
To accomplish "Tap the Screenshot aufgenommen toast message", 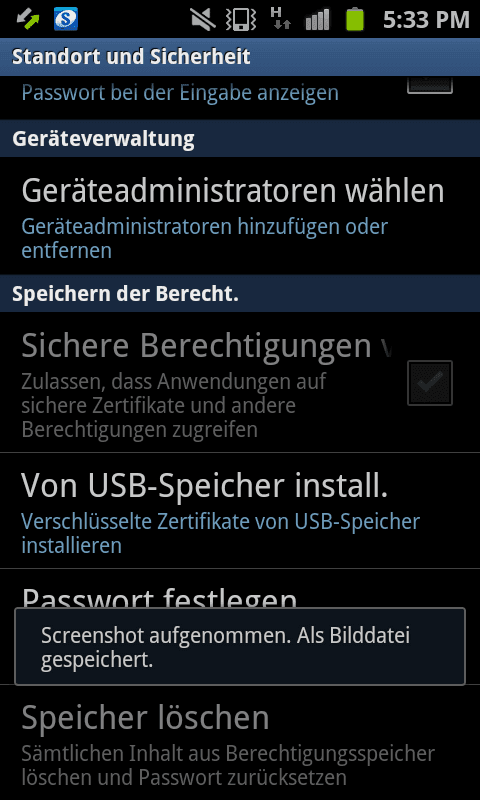I will [240, 646].
